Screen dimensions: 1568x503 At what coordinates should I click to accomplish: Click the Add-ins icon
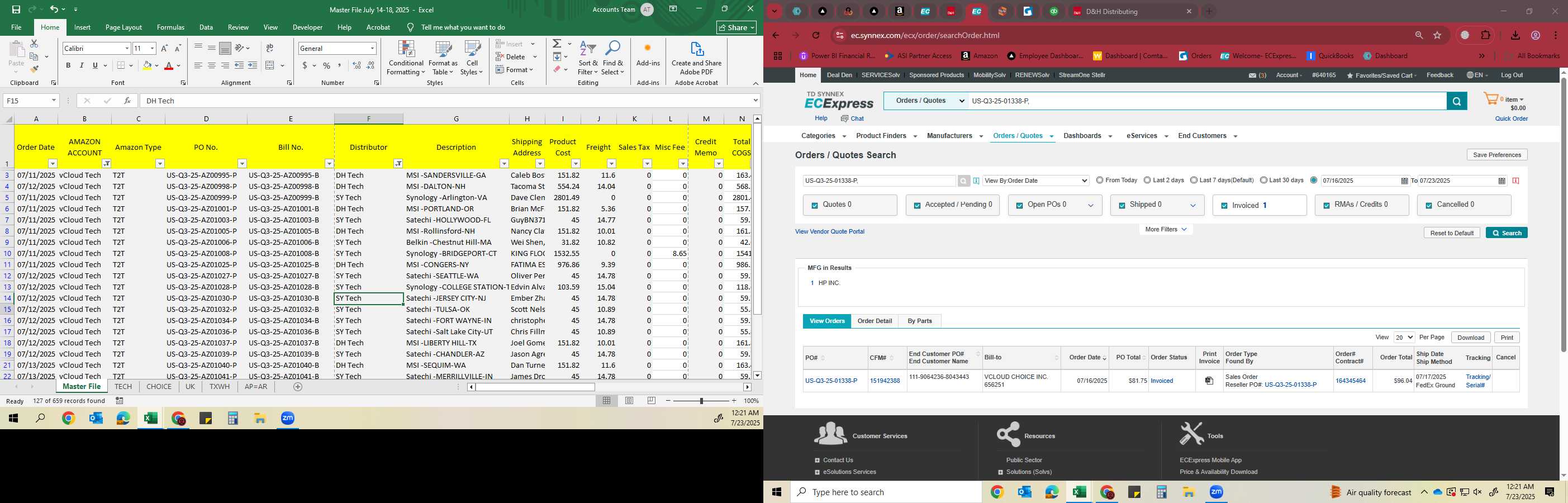648,55
